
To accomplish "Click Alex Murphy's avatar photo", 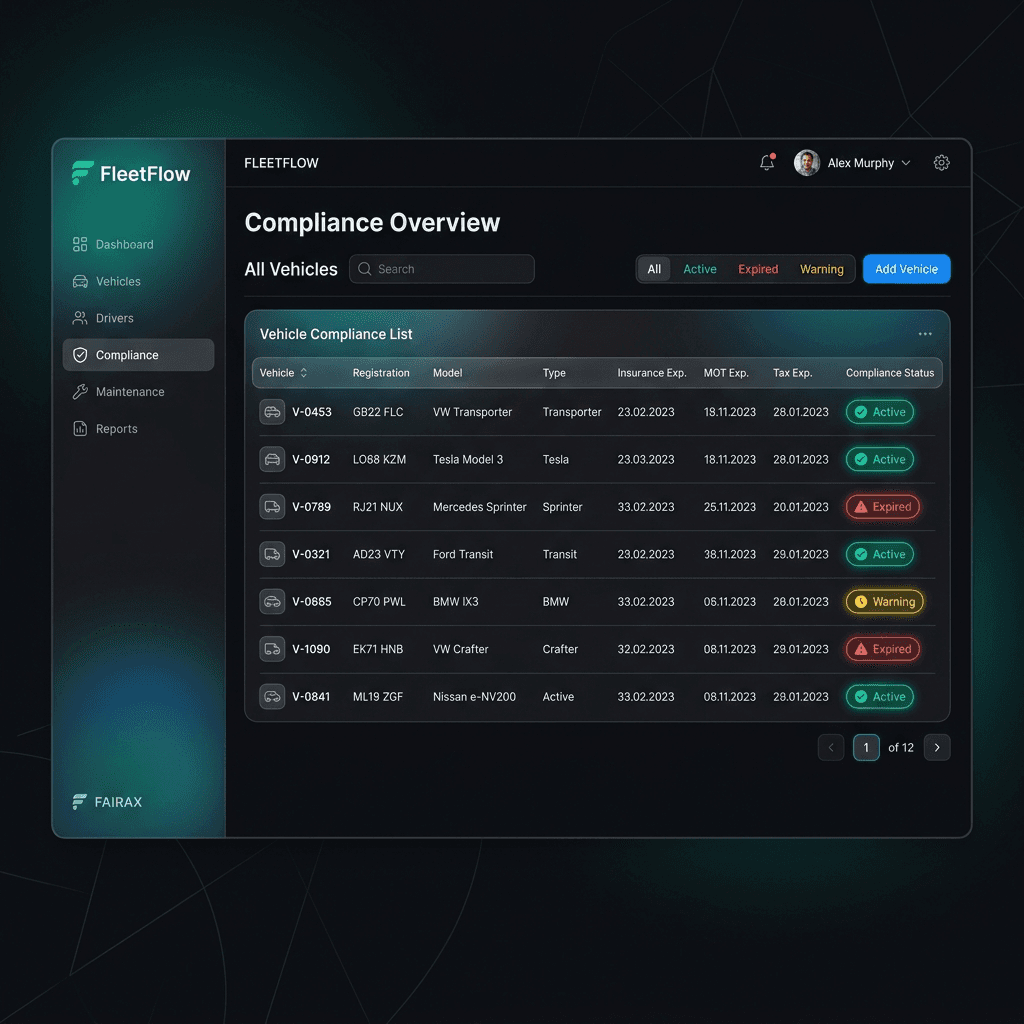I will click(x=807, y=163).
